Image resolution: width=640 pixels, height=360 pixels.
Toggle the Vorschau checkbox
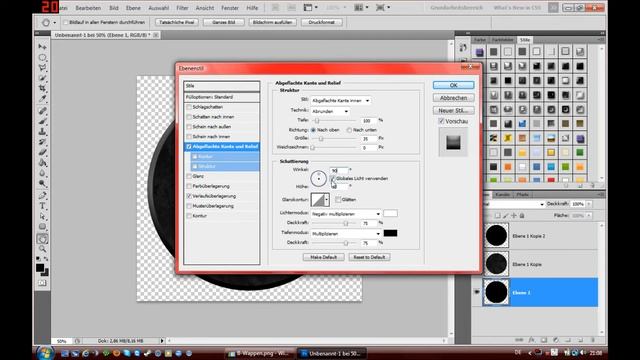click(x=441, y=121)
